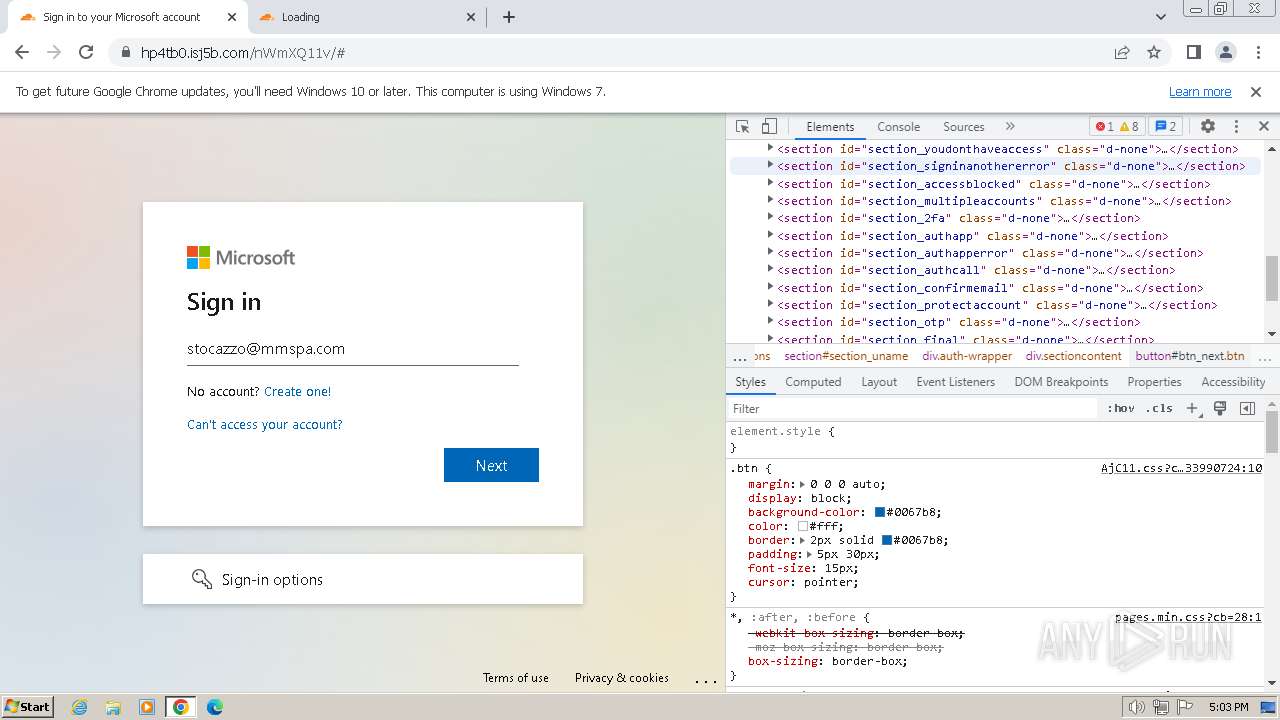
Task: Click the Terms of use link
Action: coord(516,678)
